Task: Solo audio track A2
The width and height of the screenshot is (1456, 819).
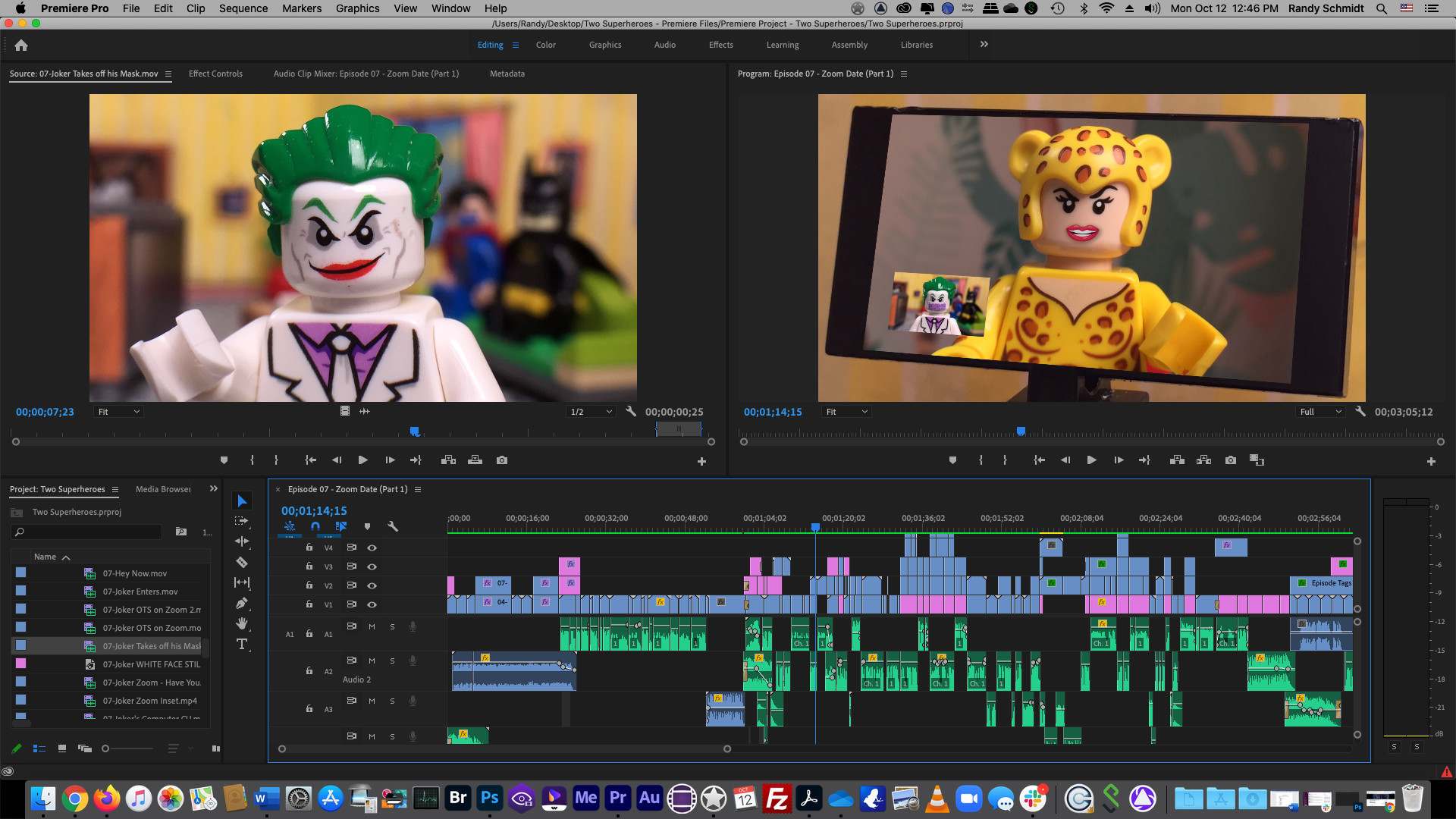Action: (x=392, y=661)
